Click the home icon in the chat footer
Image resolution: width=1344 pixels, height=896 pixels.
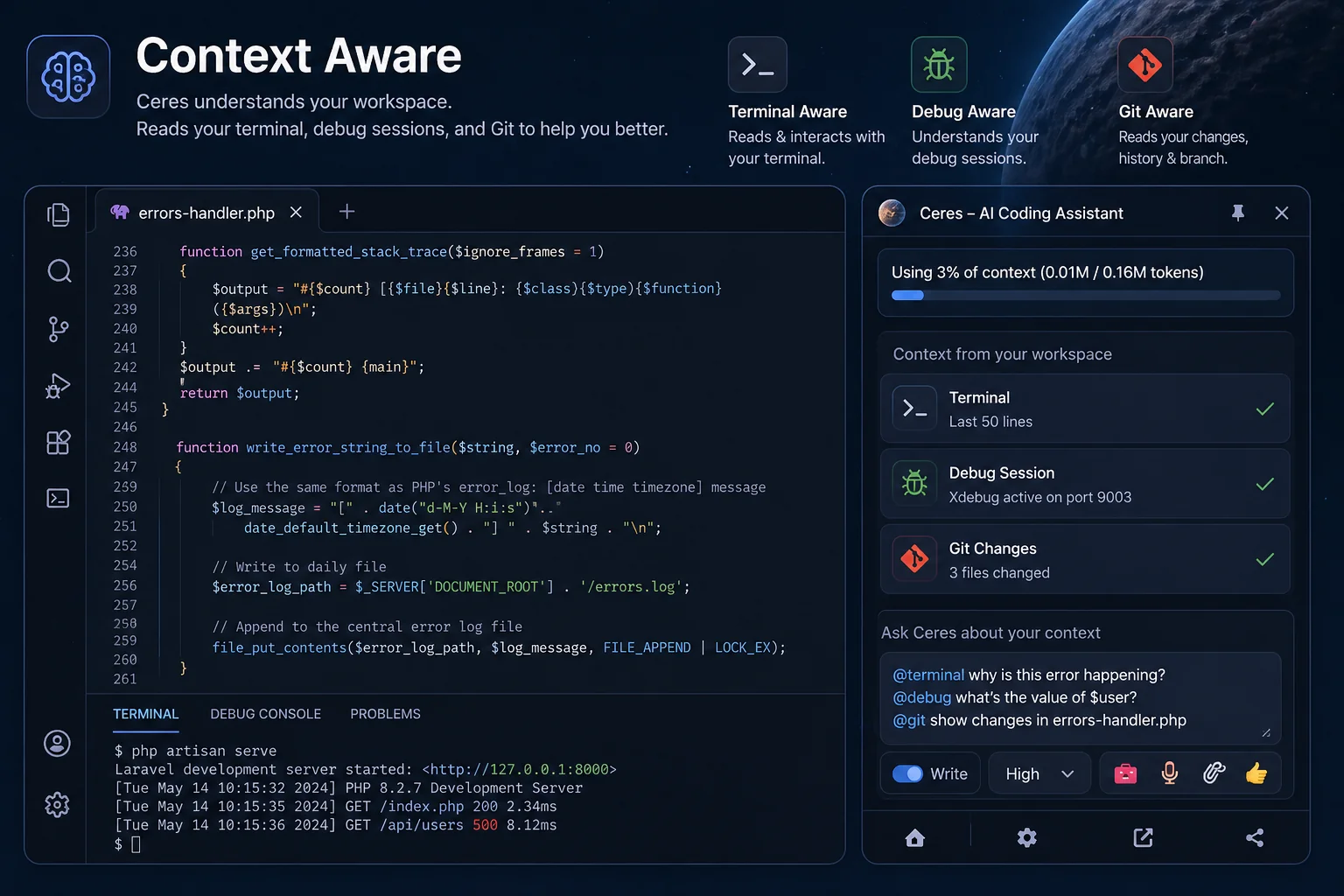(x=914, y=837)
